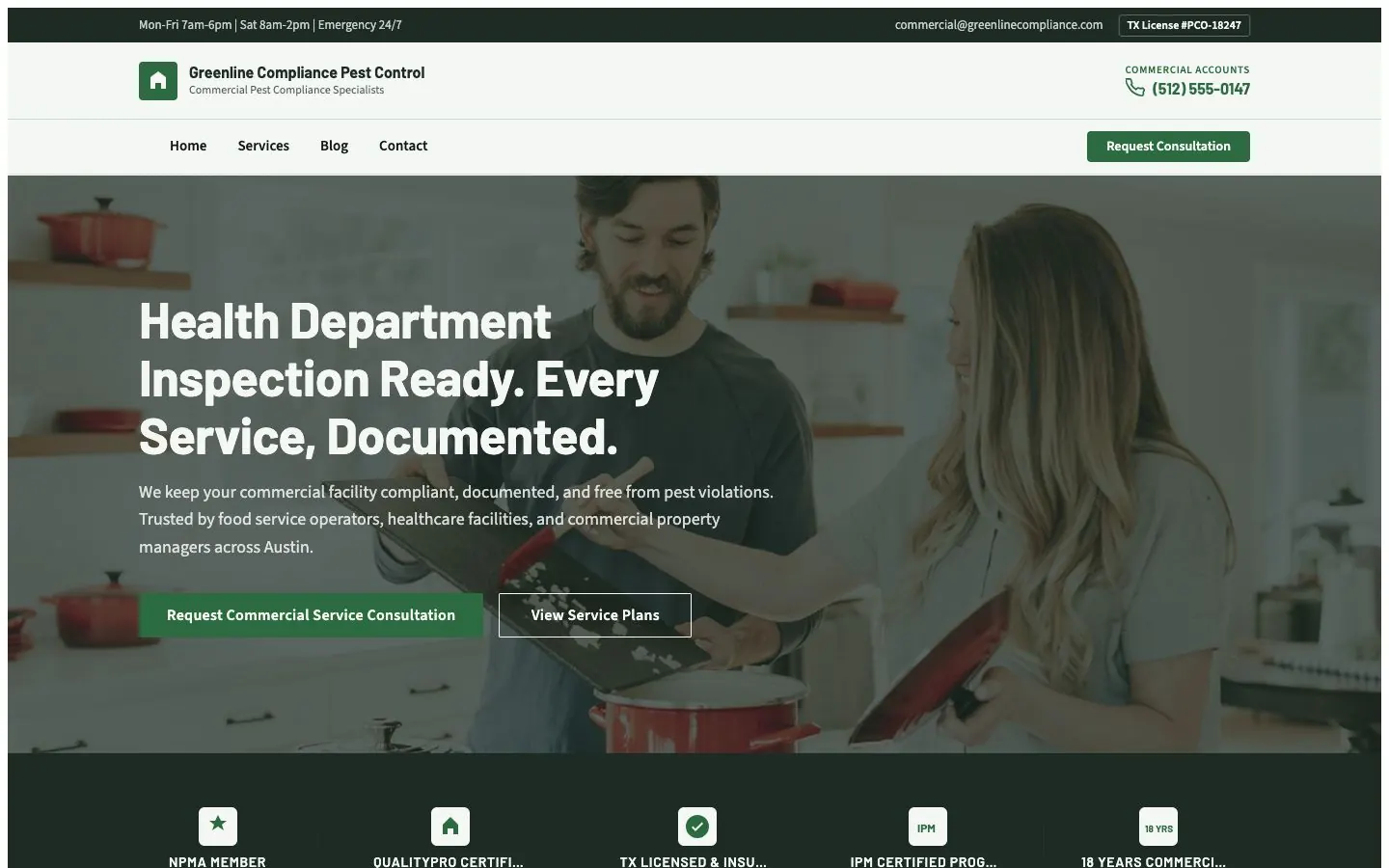Image resolution: width=1389 pixels, height=868 pixels.
Task: Click the IPM CERTIFIED PROG... label
Action: (923, 862)
